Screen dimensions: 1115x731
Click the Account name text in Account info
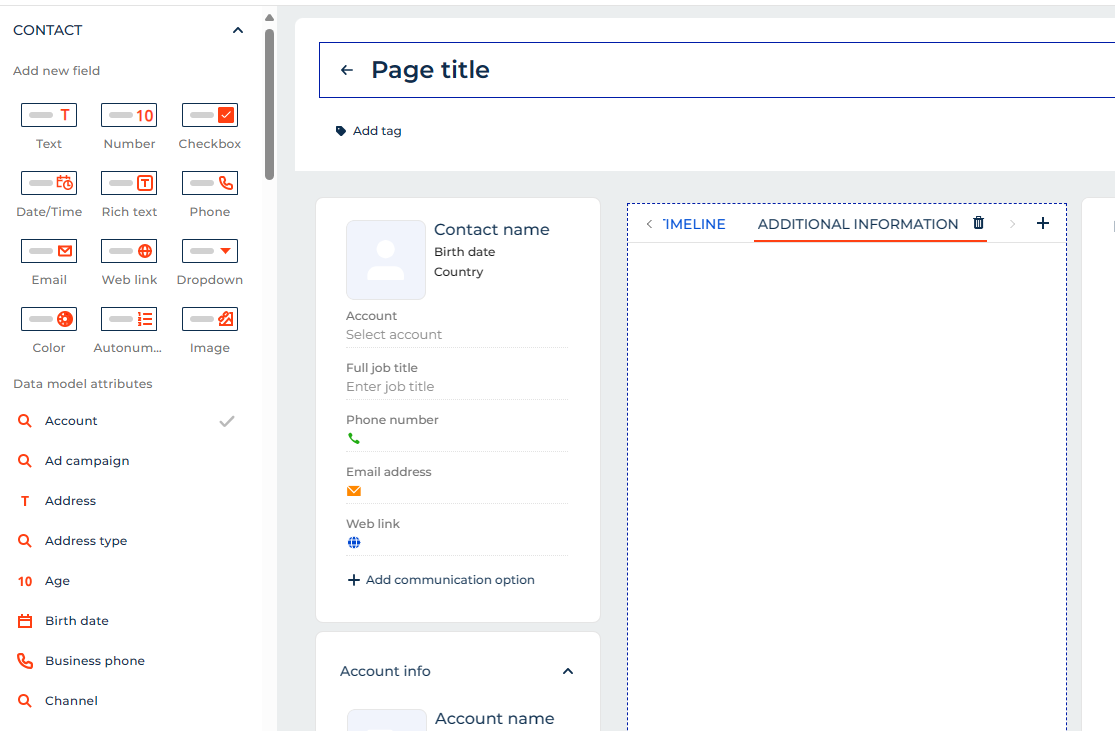(x=494, y=718)
